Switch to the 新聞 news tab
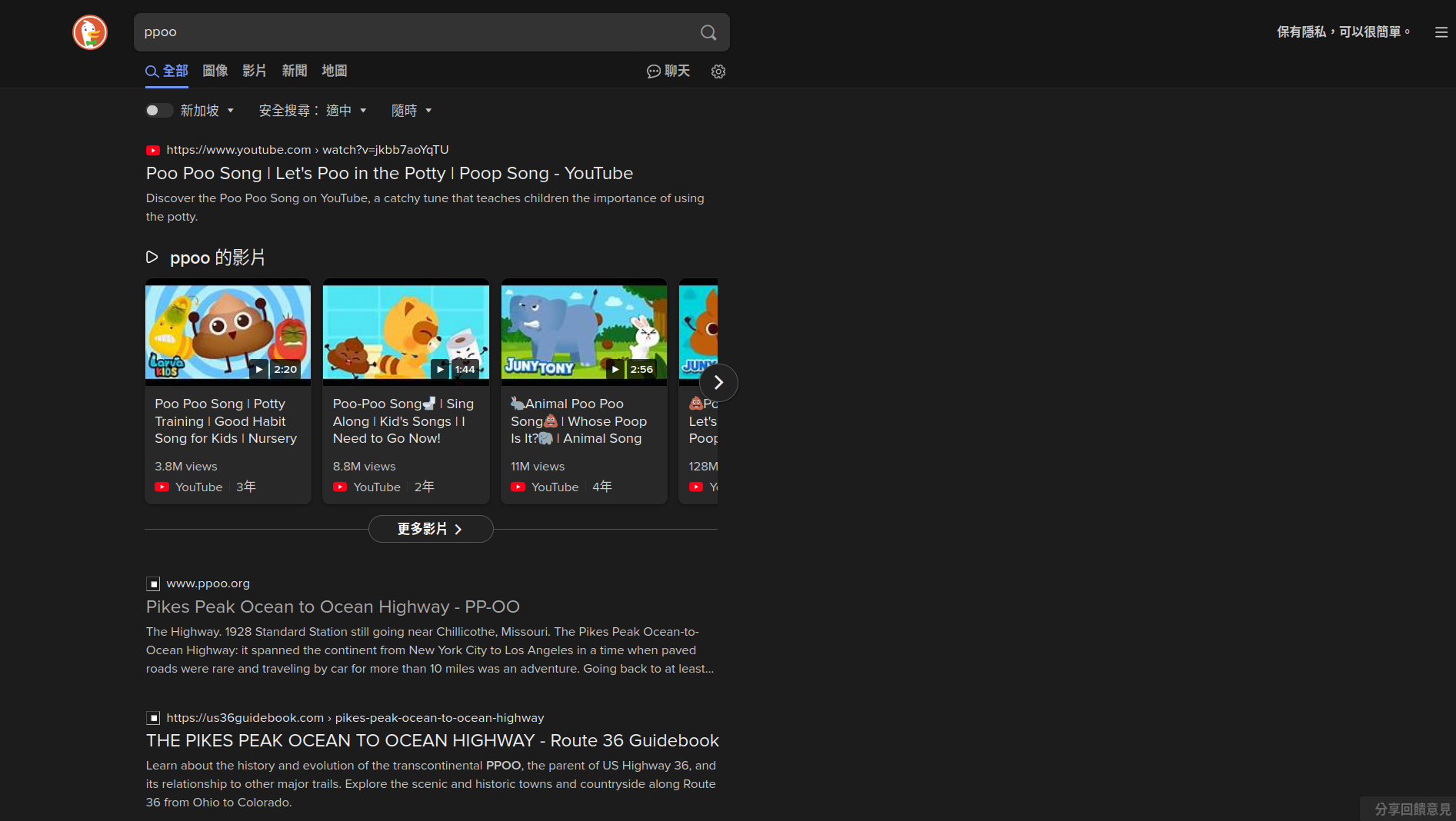Viewport: 1456px width, 821px height. click(x=294, y=71)
